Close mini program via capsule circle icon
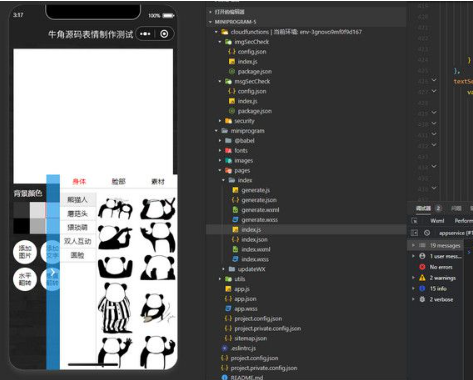The height and width of the screenshot is (380, 473). point(164,34)
